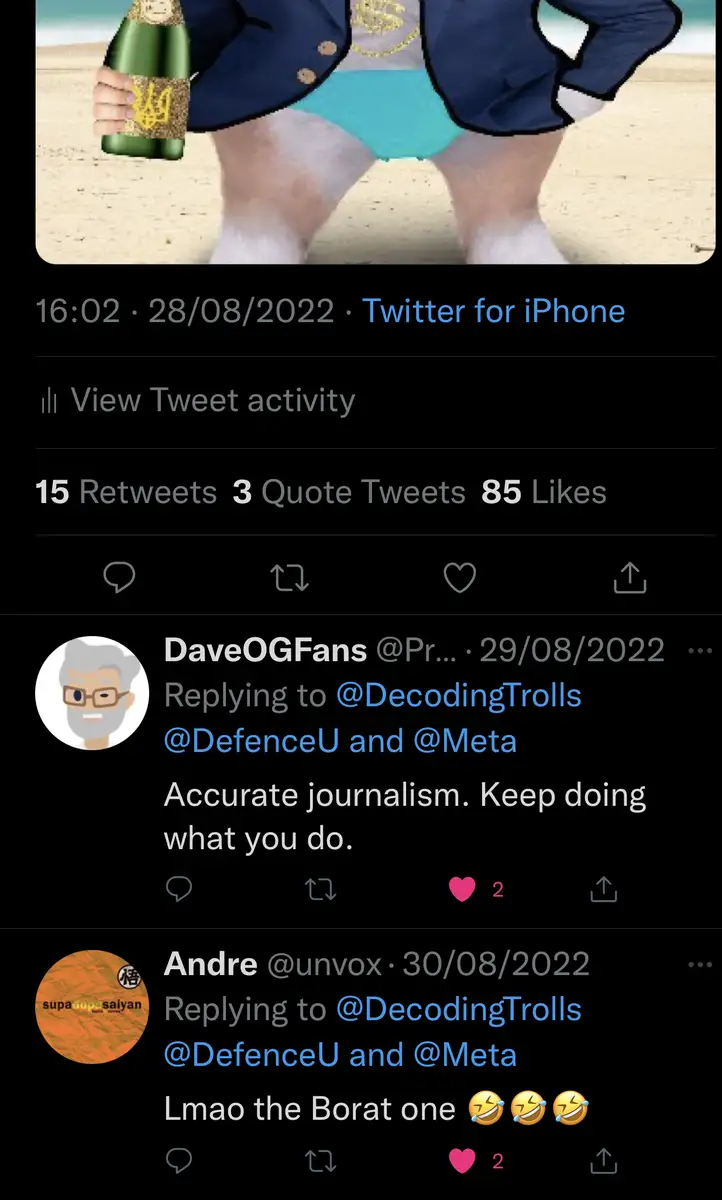Open more options for DaveOGFans' reply
The width and height of the screenshot is (722, 1200).
(x=697, y=650)
